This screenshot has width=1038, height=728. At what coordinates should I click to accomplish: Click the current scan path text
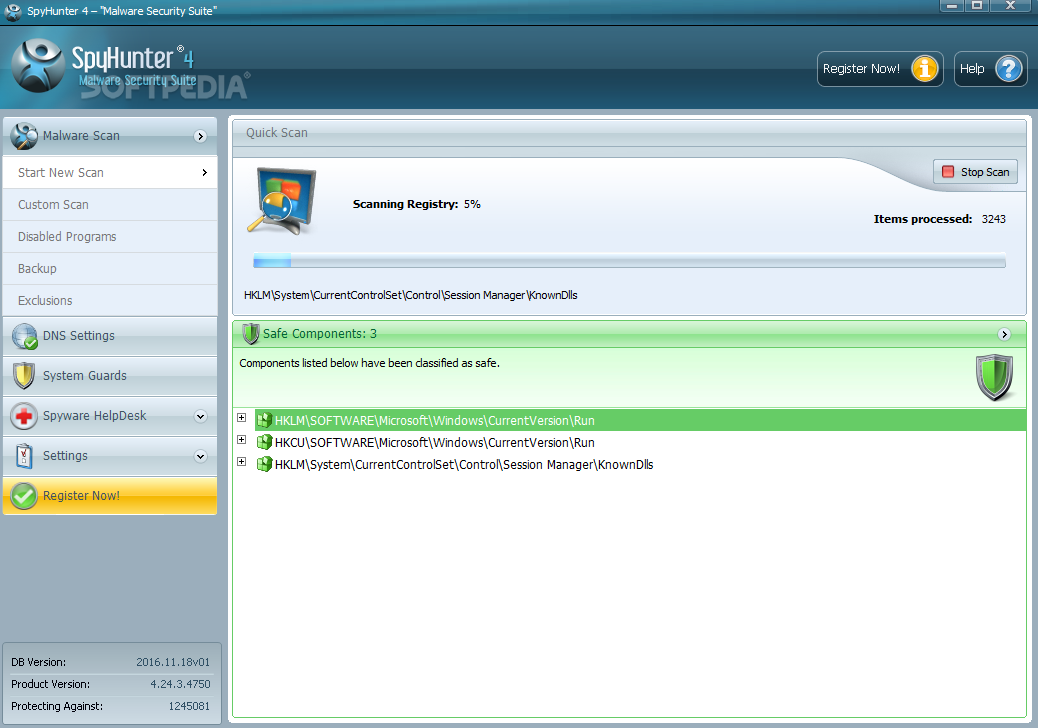(x=410, y=295)
